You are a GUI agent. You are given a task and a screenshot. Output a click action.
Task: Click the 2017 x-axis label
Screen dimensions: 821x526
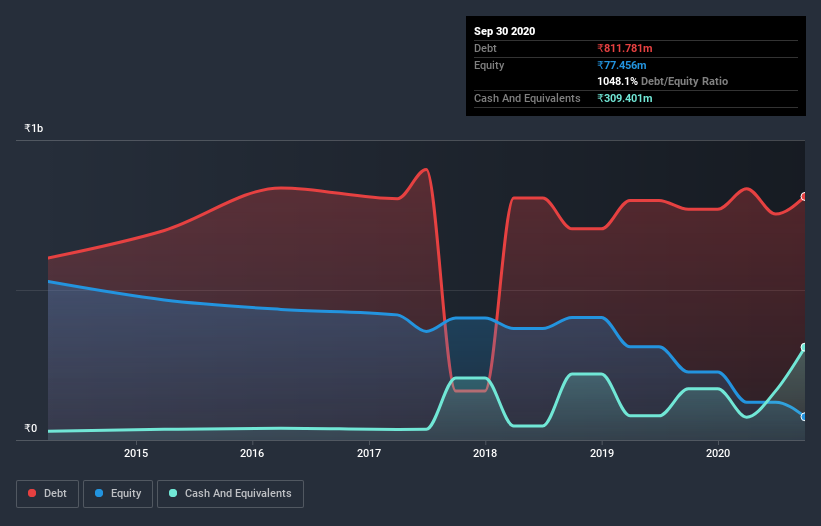point(369,453)
